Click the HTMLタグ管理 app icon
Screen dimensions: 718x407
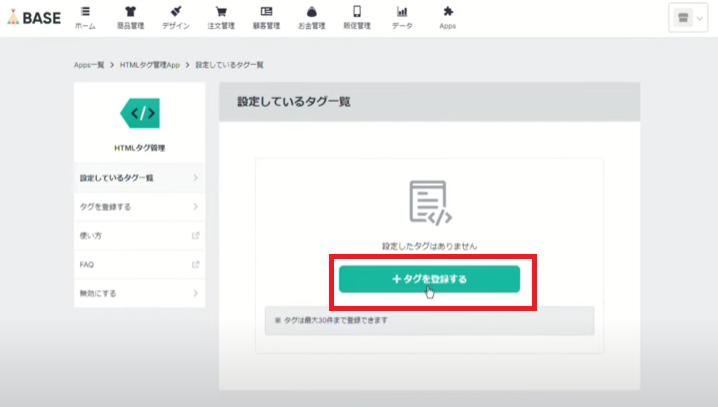click(x=139, y=112)
